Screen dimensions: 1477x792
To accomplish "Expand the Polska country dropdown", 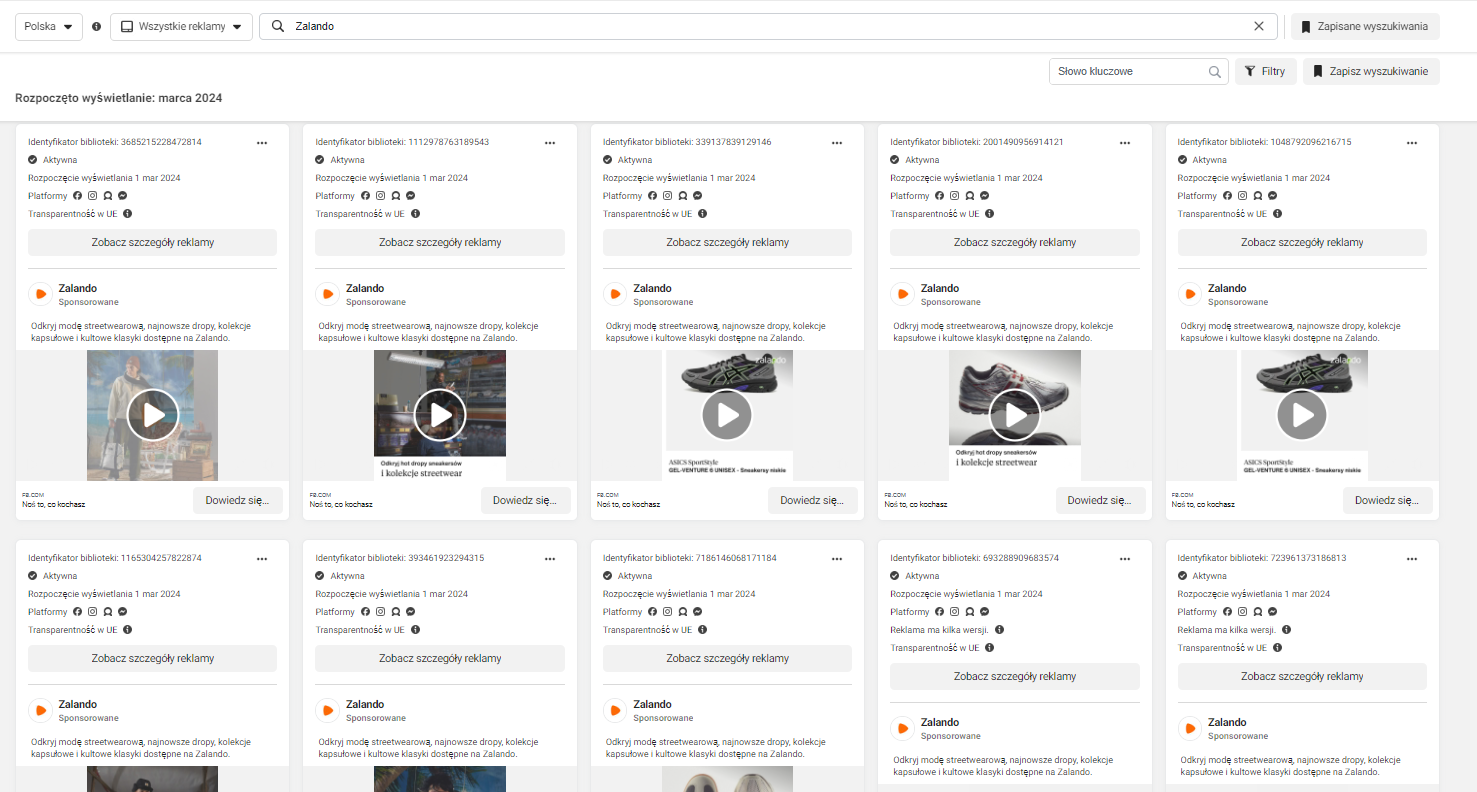I will point(49,27).
